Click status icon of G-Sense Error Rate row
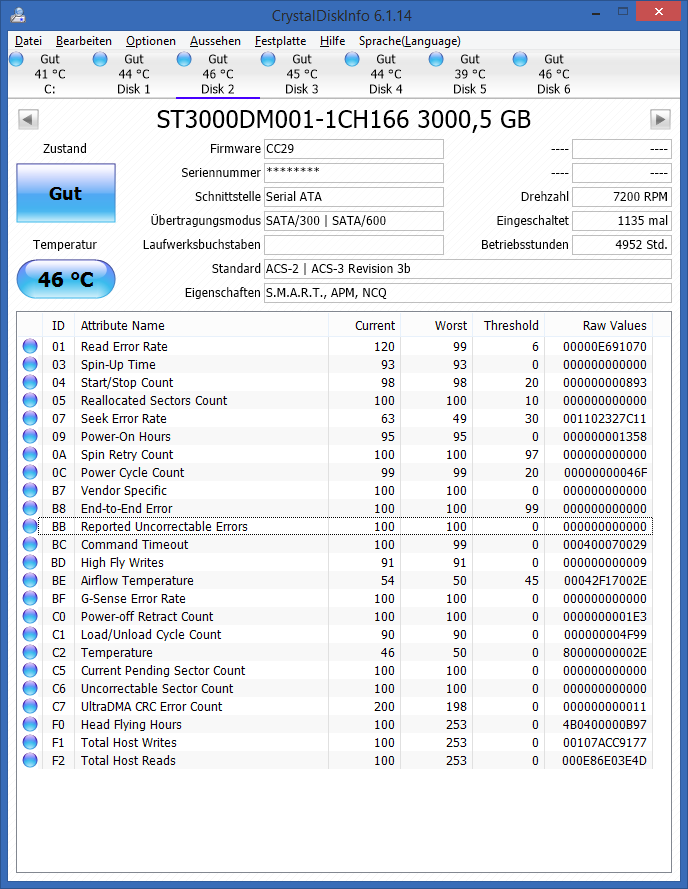 (x=30, y=598)
